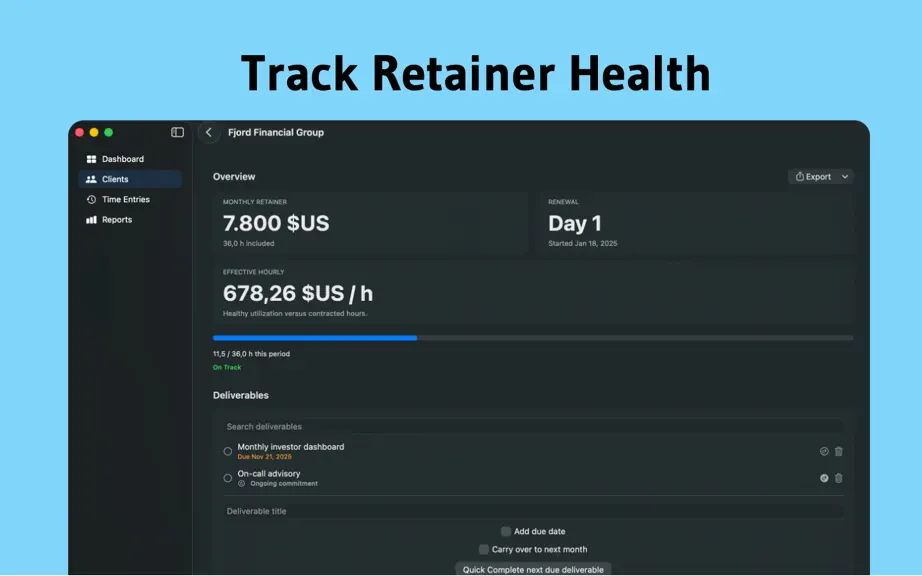Click the On Track status label

click(x=227, y=367)
